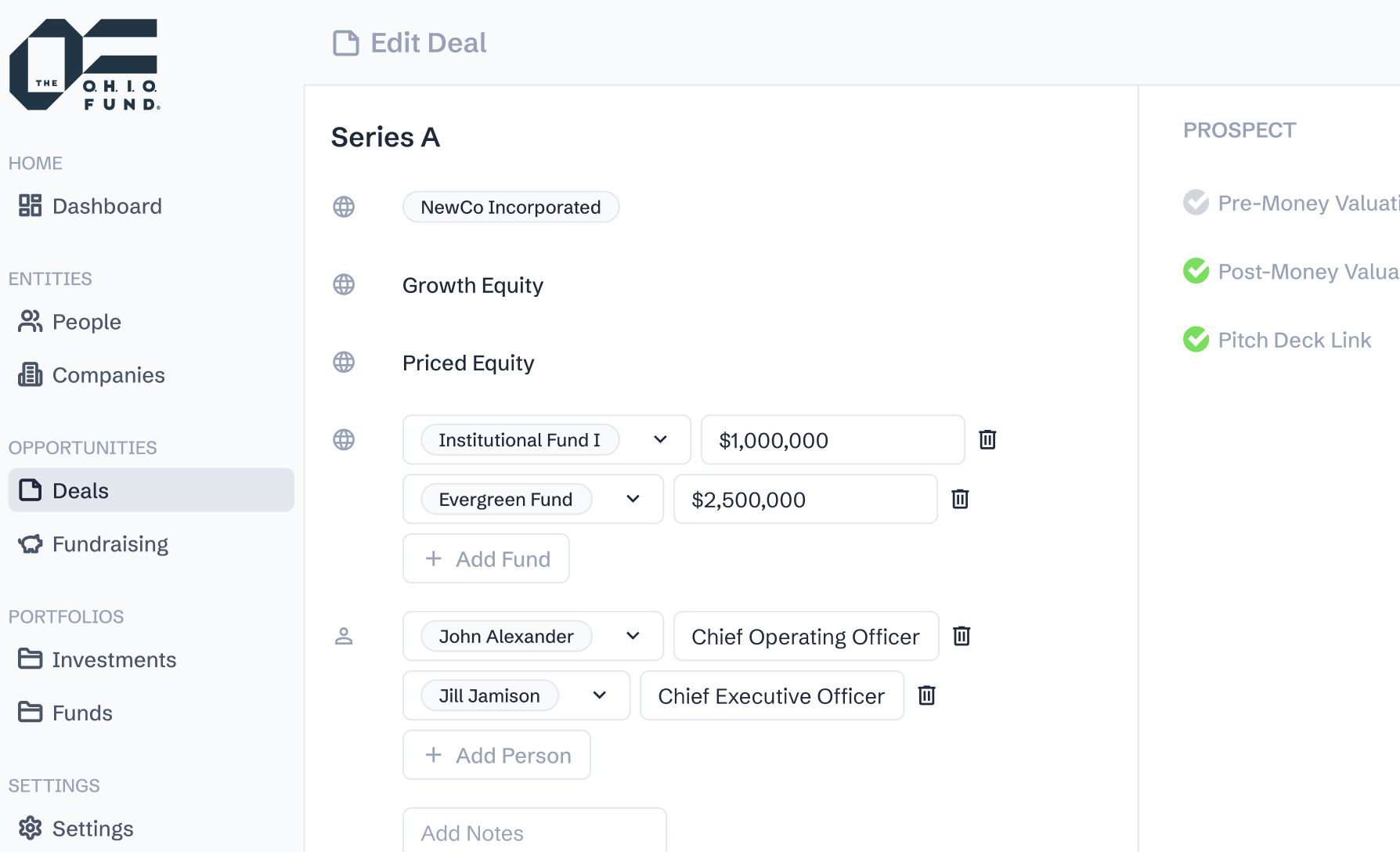This screenshot has height=852, width=1400.
Task: Delete the Institutional Fund I row
Action: [x=987, y=439]
